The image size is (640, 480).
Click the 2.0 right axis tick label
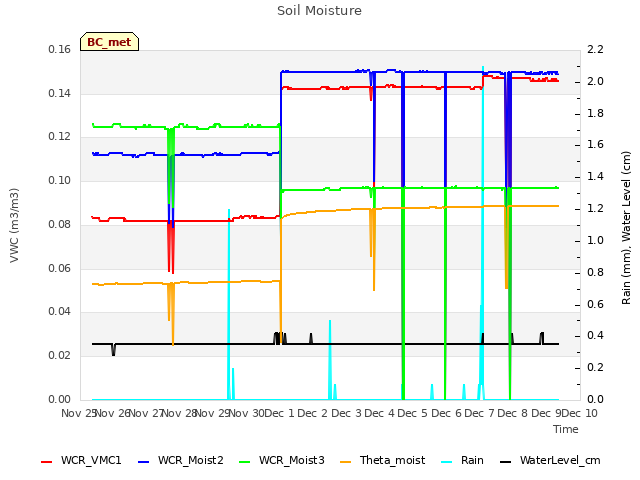pos(595,82)
